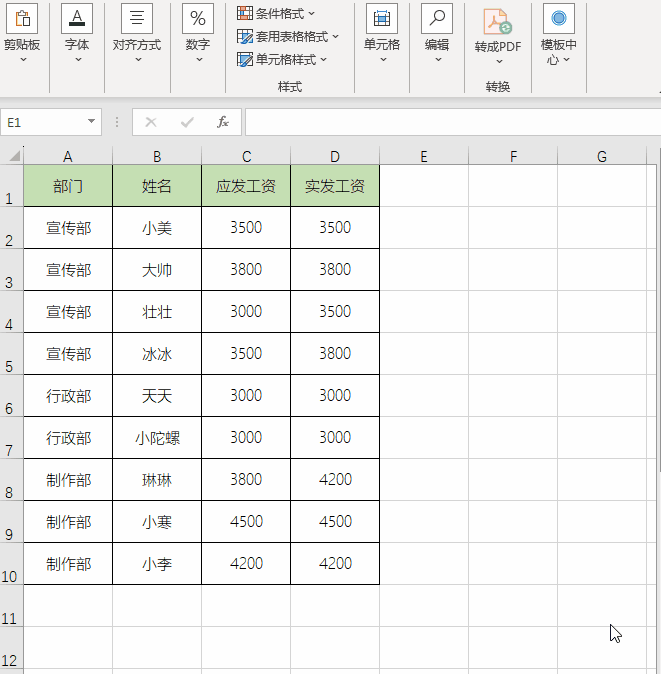Click the Format as Table (套用表格格式) icon
The width and height of the screenshot is (661, 674).
click(245, 37)
